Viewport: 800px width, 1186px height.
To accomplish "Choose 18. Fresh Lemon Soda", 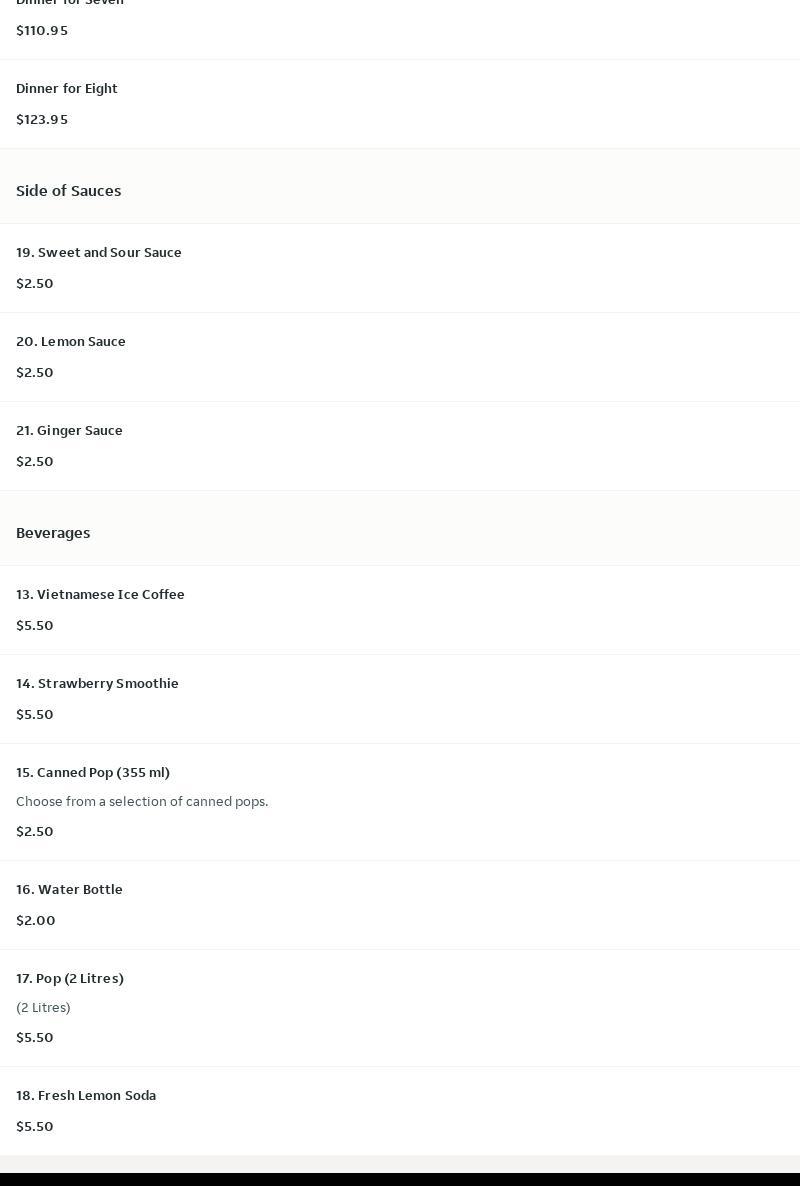I will coord(400,1111).
